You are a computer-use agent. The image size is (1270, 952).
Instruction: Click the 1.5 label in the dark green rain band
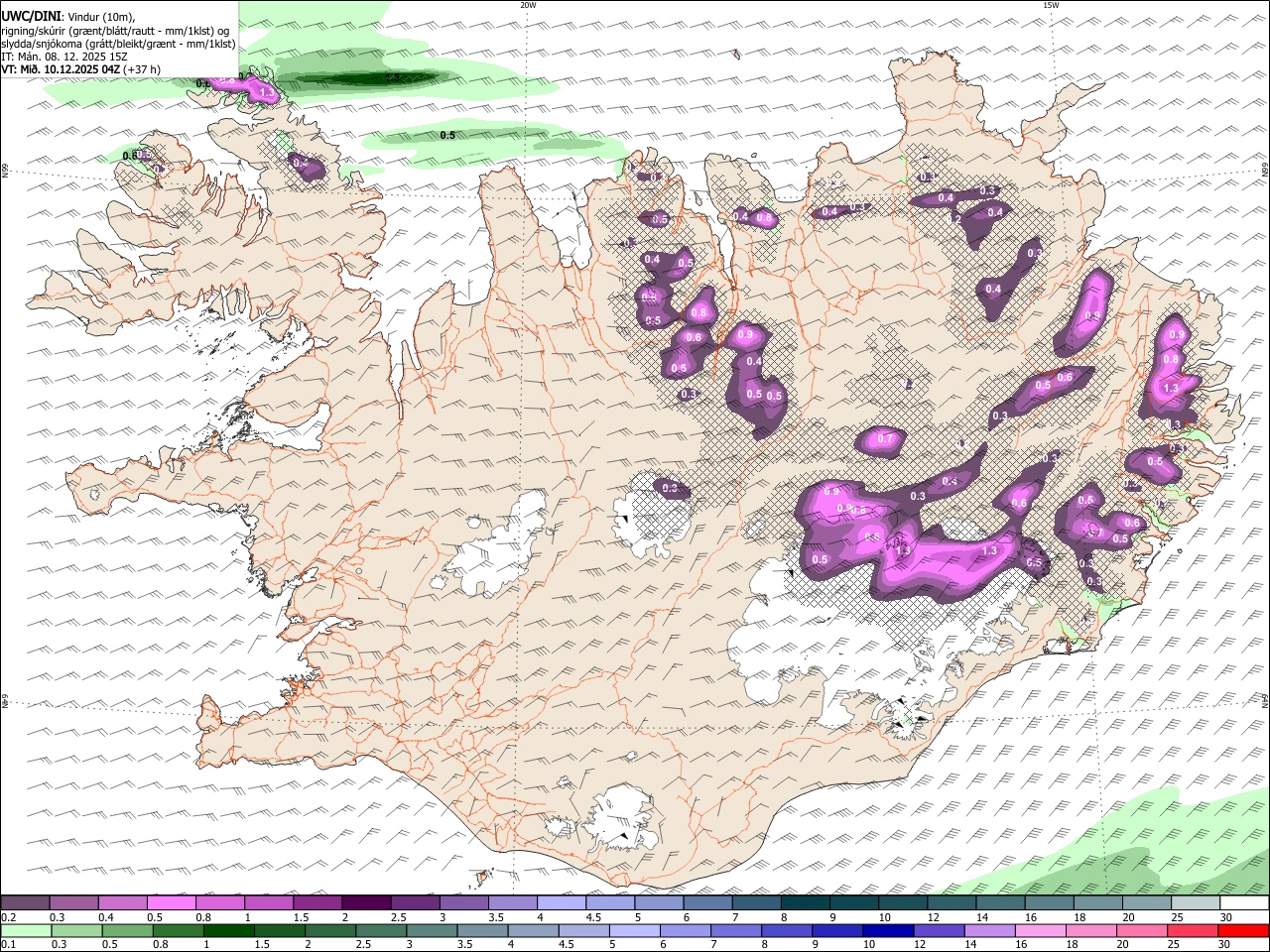pos(394,76)
